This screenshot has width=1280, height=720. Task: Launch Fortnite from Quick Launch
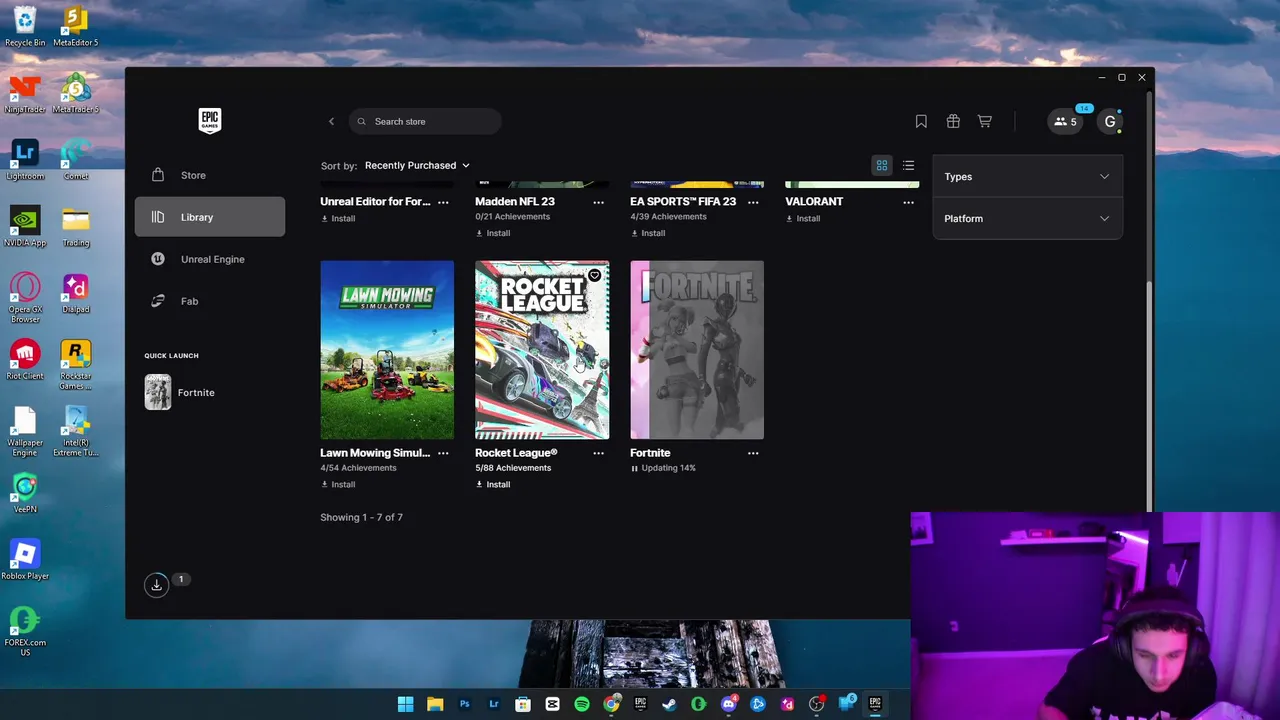[x=180, y=392]
